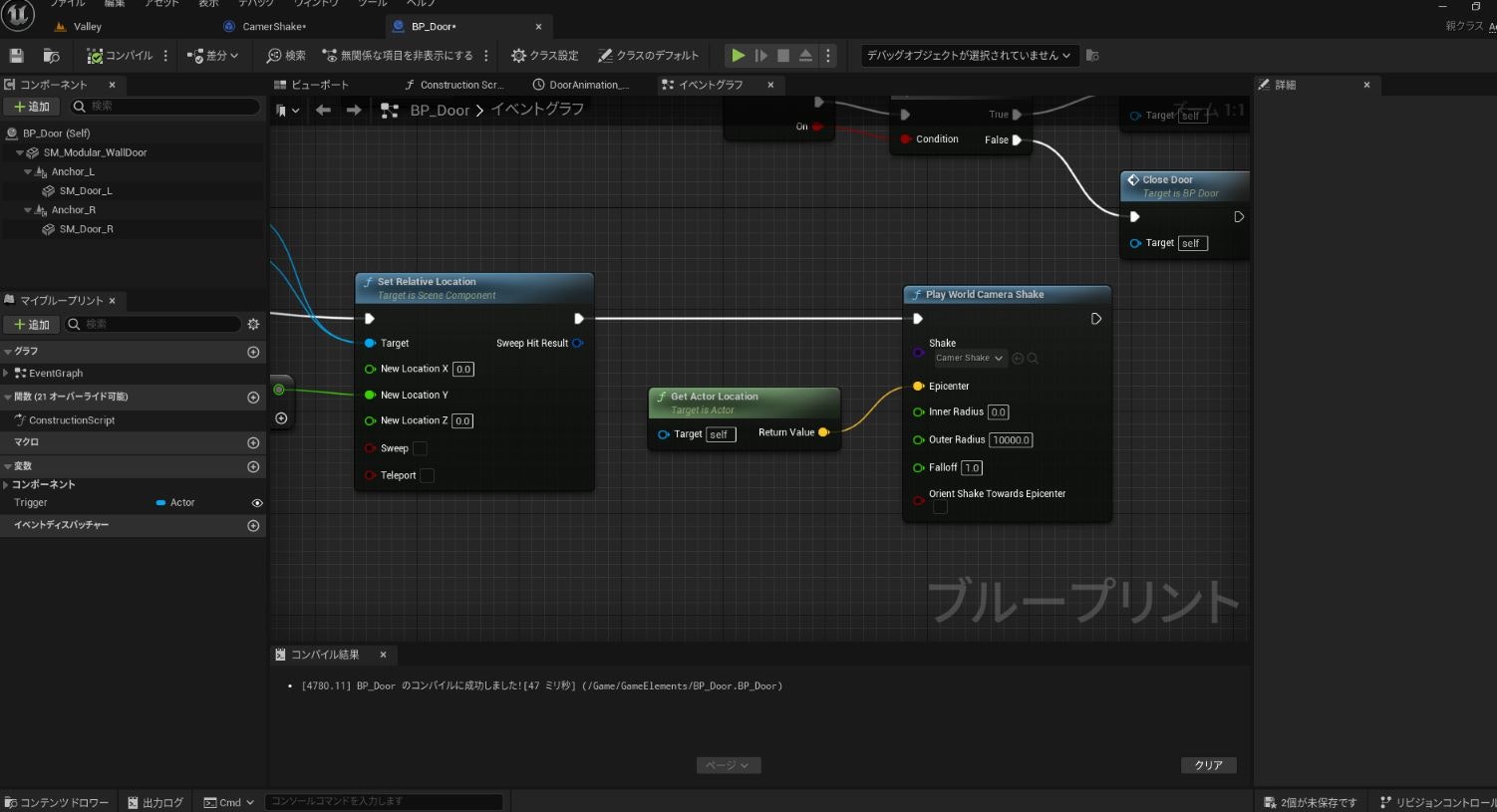The width and height of the screenshot is (1497, 812).
Task: Click Inner Radius value field
Action: (999, 412)
